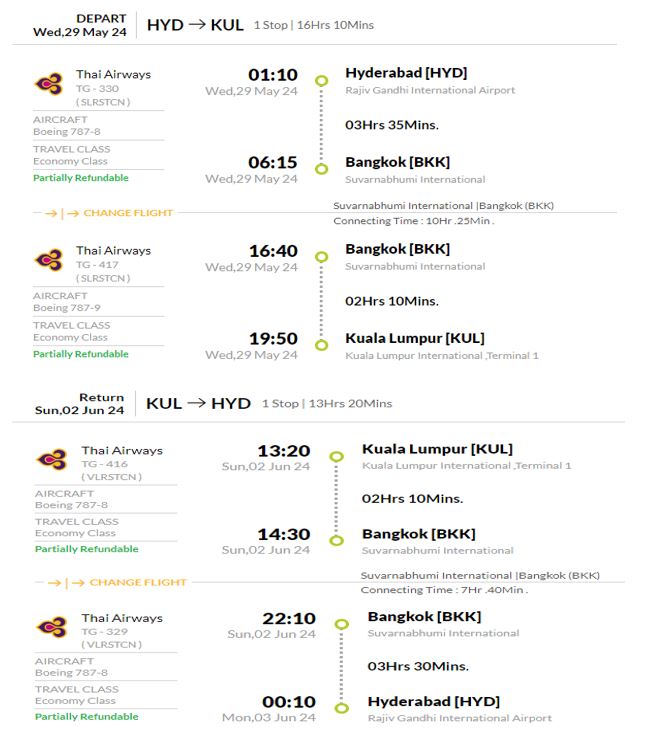Click Thai Airways logo for flight TG-417
654x741 pixels.
(49, 259)
